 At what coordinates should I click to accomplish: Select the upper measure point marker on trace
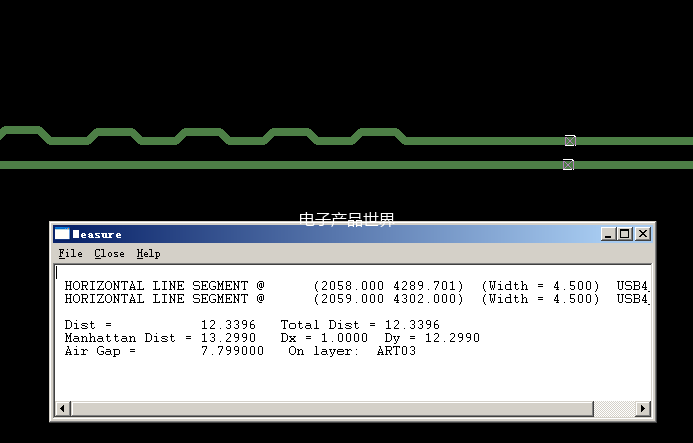coord(570,141)
